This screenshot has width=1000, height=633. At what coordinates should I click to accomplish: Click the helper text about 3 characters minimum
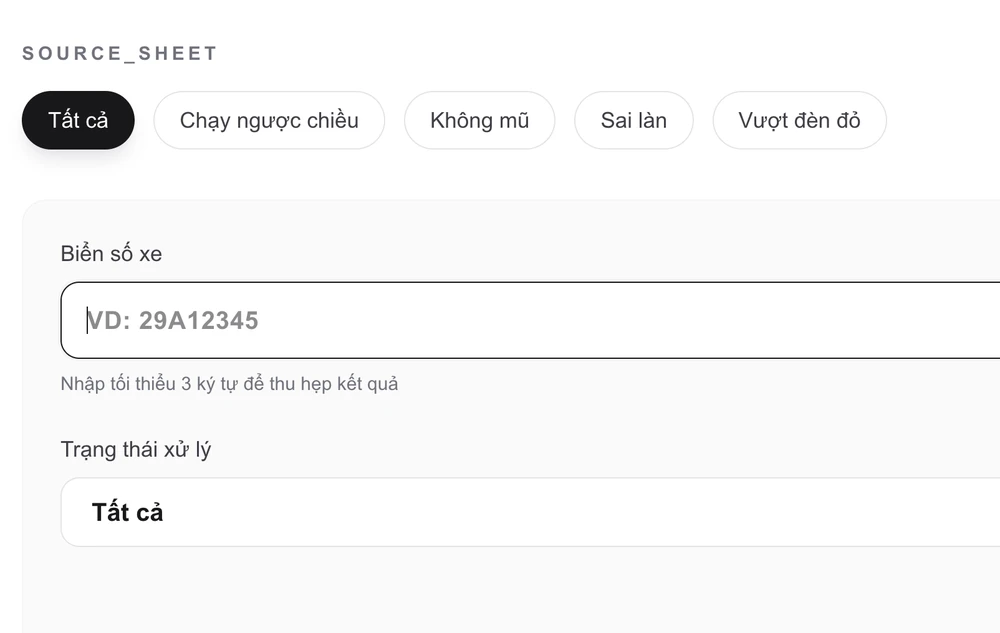tap(229, 383)
